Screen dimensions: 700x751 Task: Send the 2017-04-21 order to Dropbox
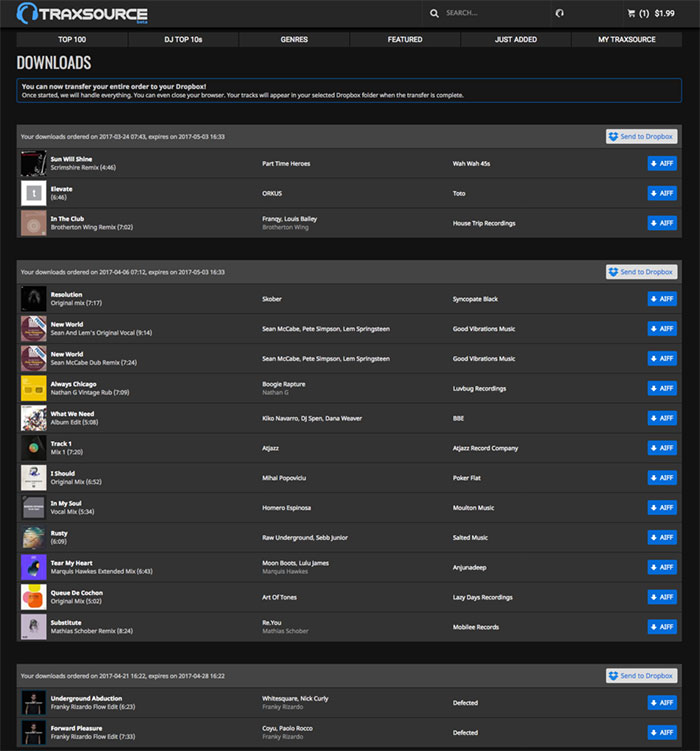641,676
